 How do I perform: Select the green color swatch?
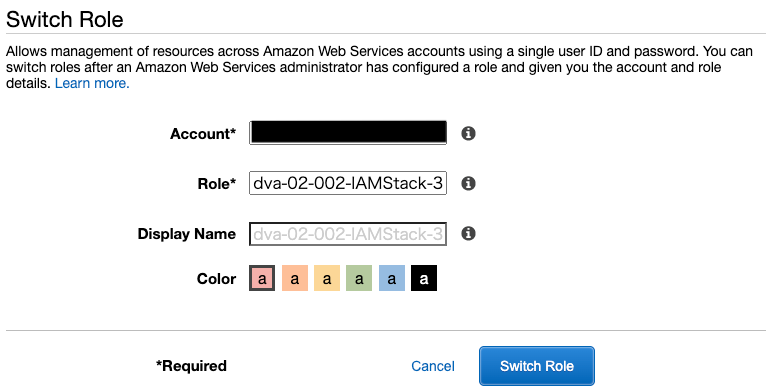click(x=359, y=278)
